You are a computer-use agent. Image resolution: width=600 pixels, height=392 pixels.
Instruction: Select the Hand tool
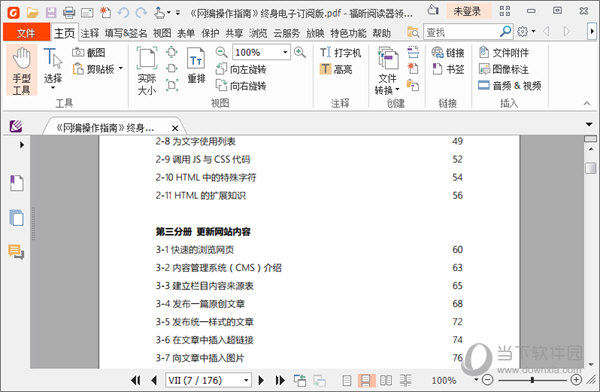[21, 71]
